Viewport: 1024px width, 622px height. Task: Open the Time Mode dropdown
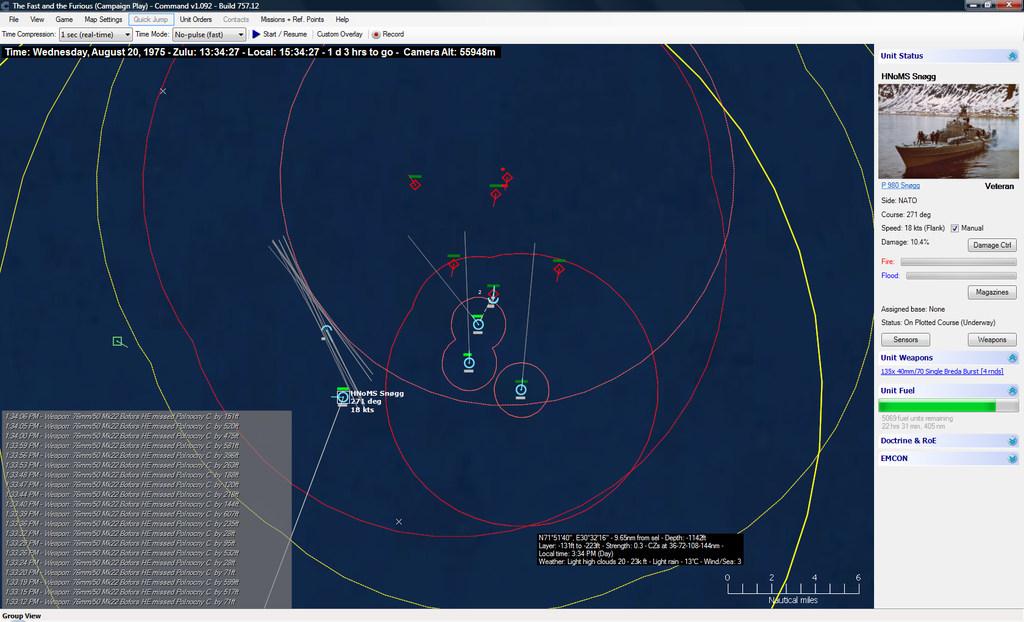[209, 34]
